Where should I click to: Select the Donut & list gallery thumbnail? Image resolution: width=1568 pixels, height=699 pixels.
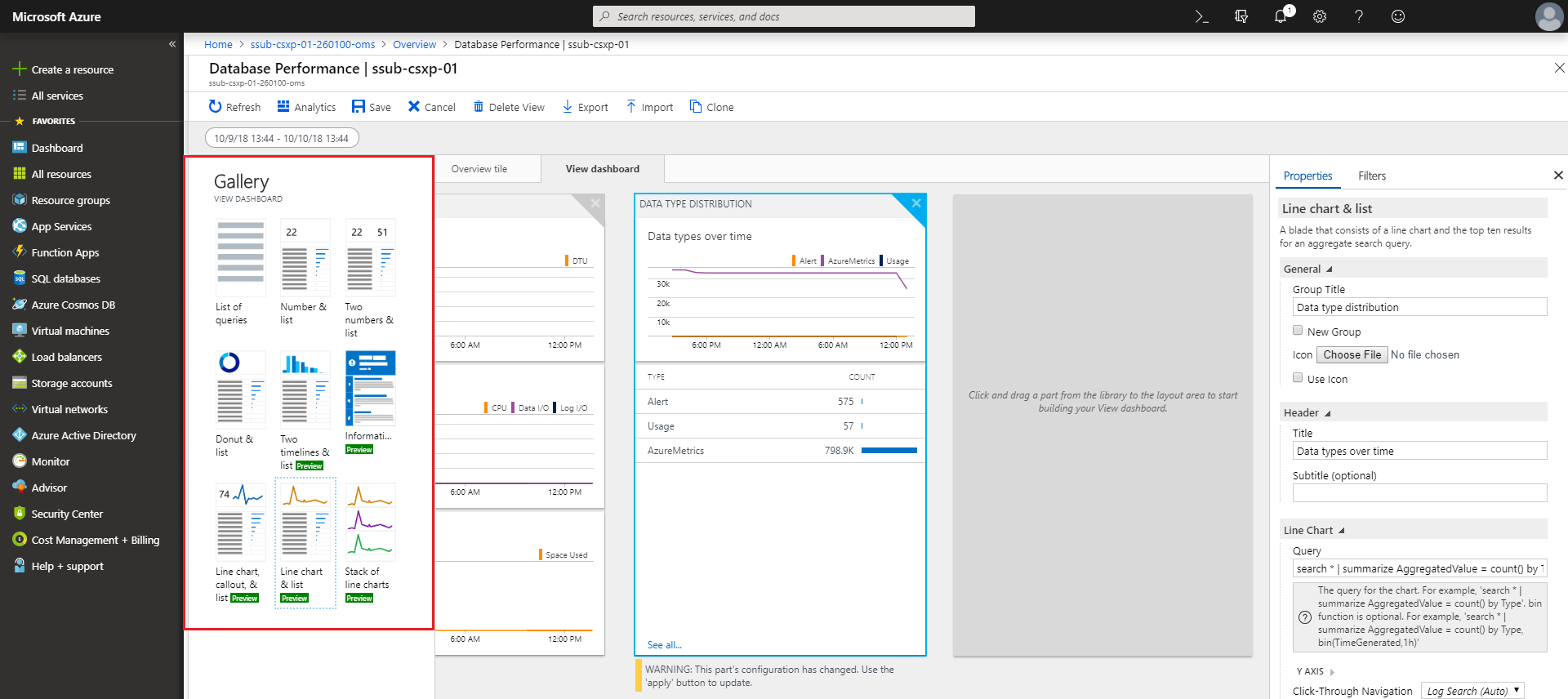click(x=240, y=390)
